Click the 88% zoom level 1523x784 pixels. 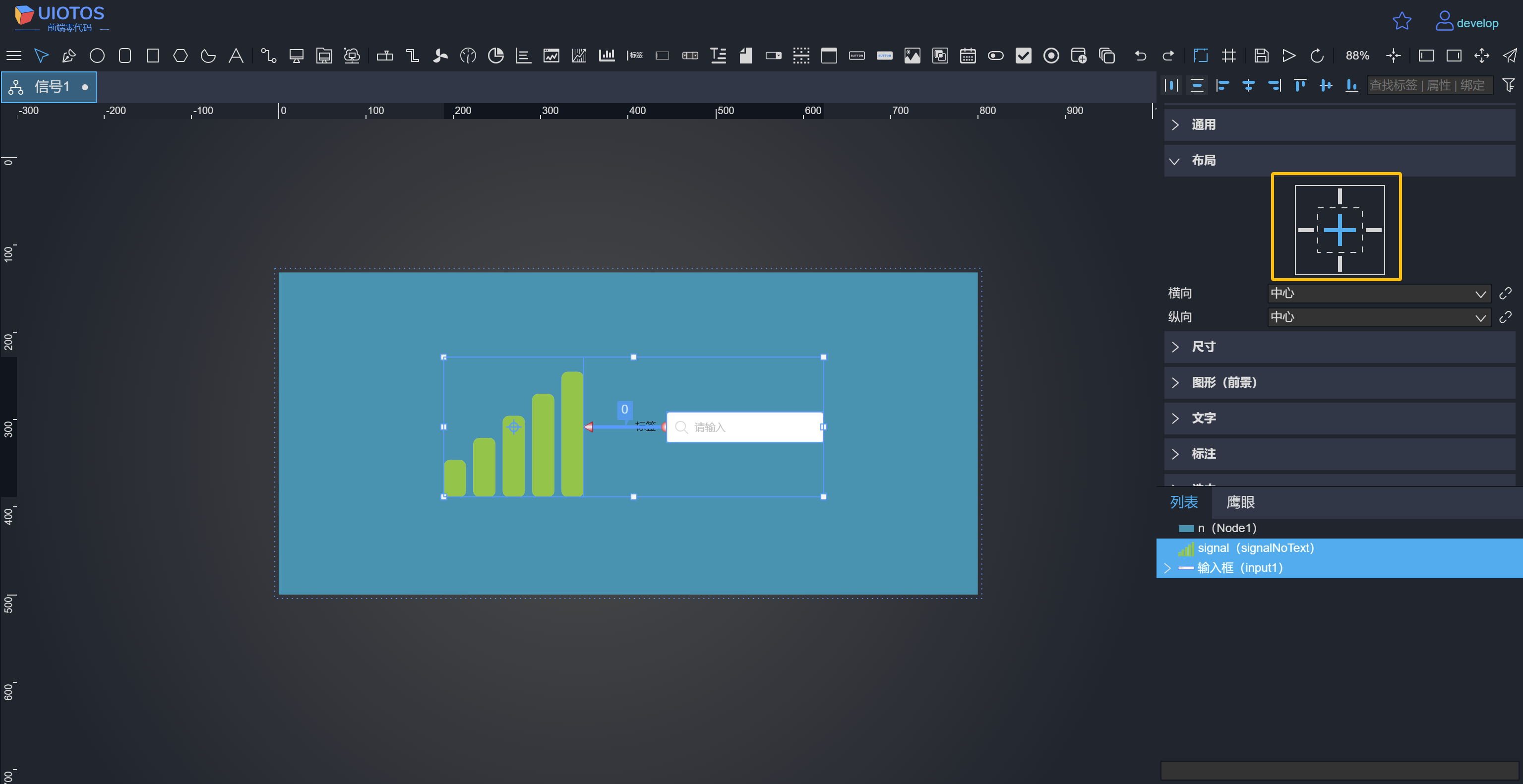click(x=1357, y=56)
